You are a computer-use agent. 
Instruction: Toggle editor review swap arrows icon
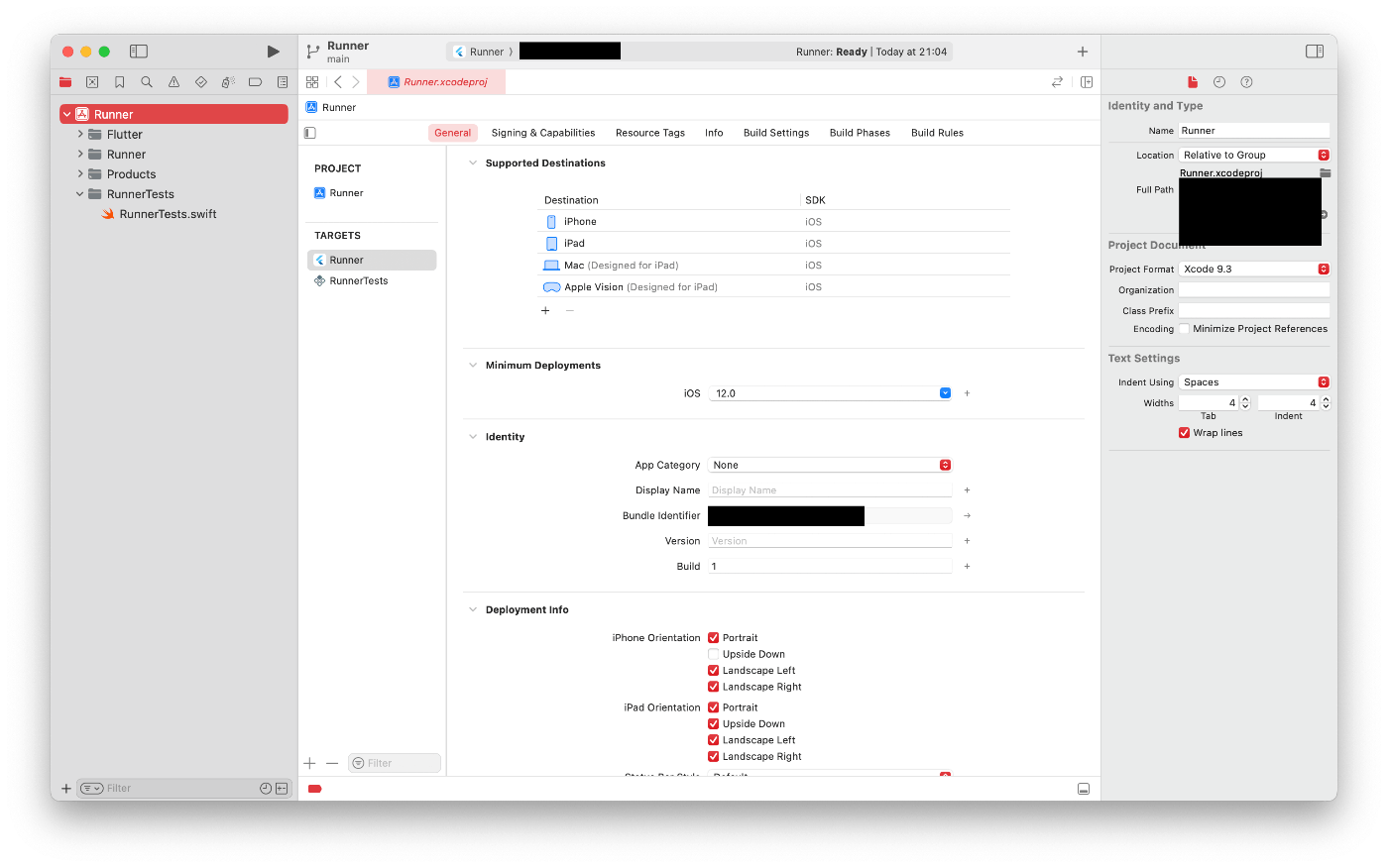(x=1057, y=82)
